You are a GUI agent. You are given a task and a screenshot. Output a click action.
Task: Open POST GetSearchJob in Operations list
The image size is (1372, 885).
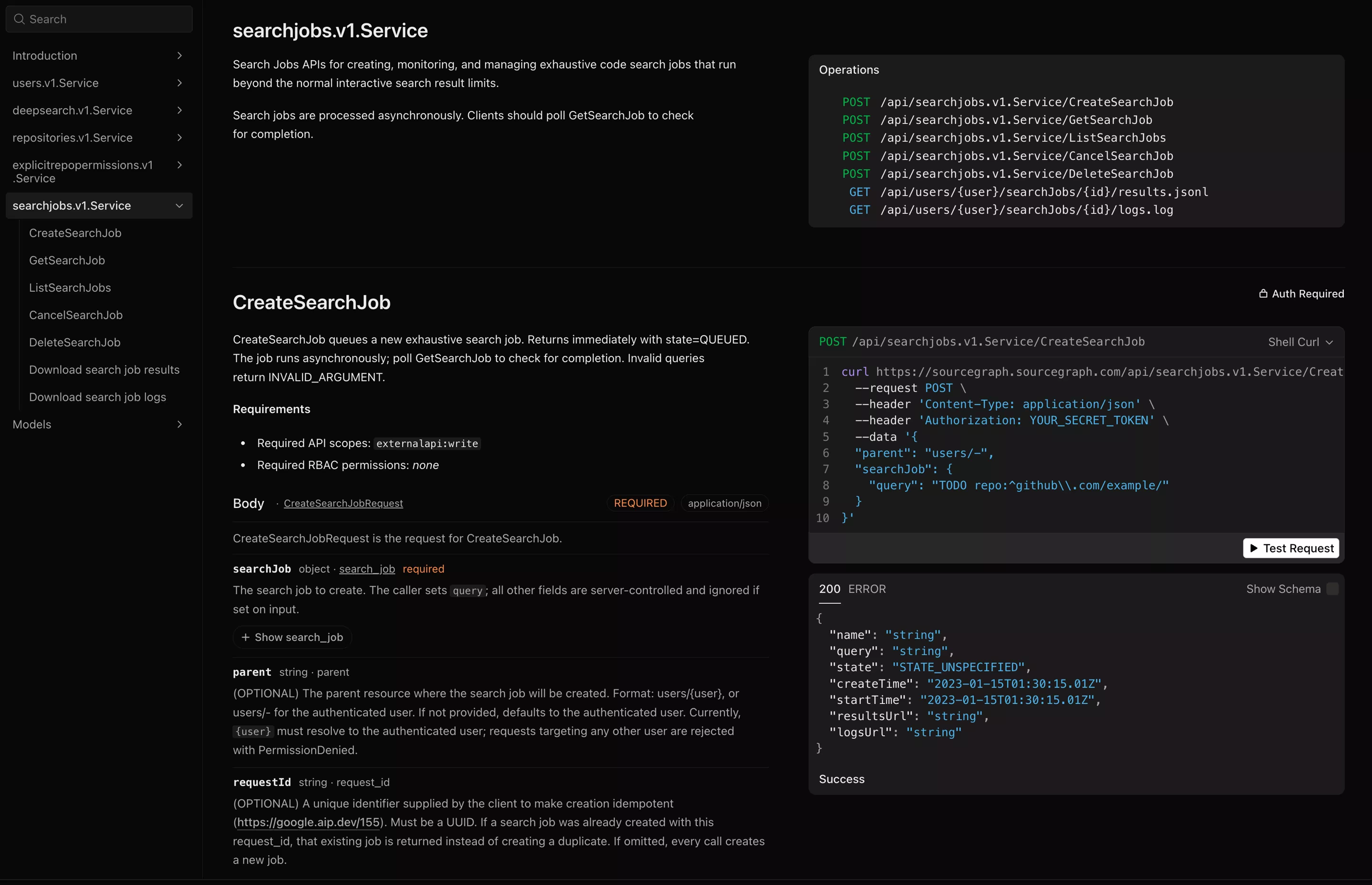[997, 120]
